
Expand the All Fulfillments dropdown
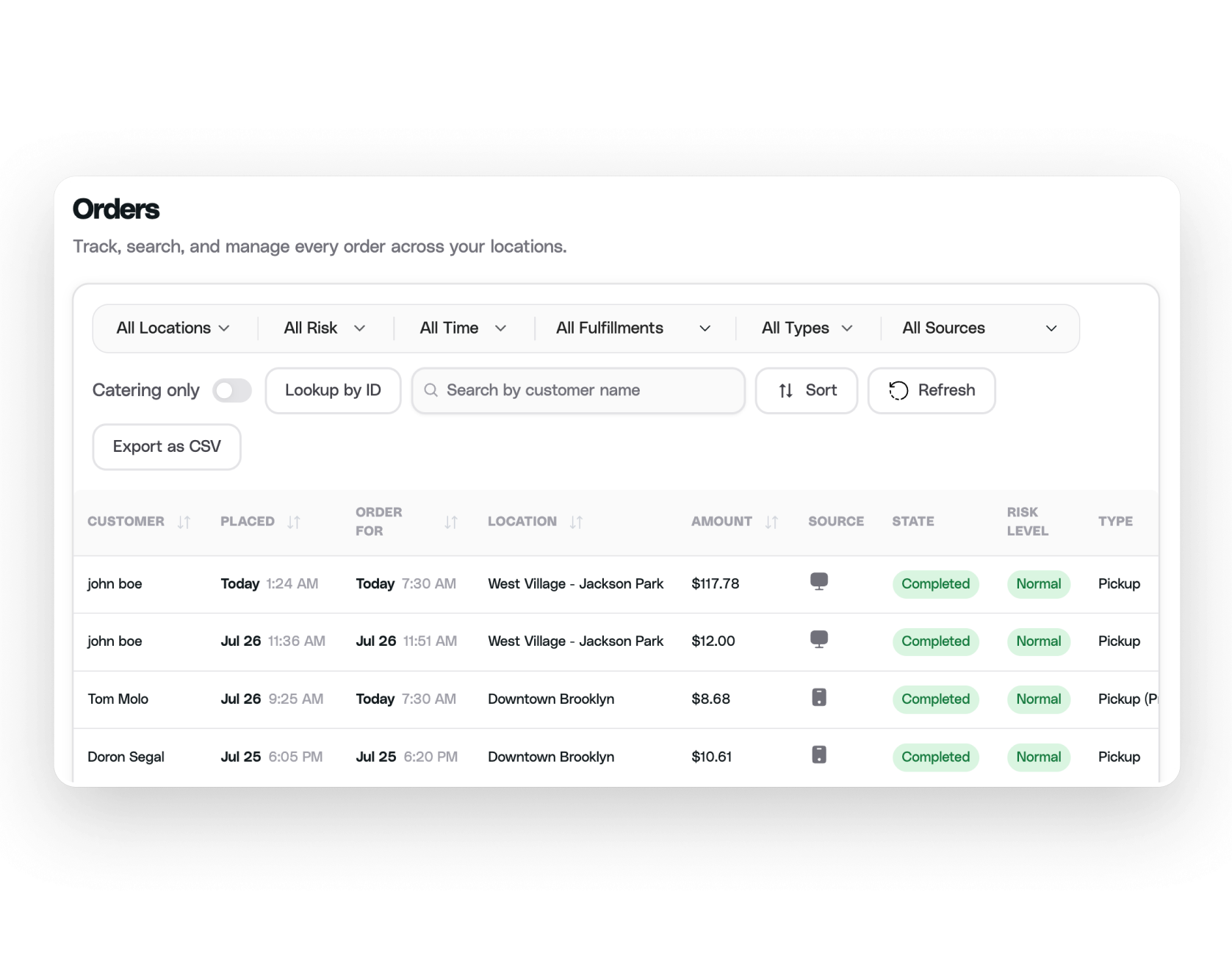click(633, 328)
